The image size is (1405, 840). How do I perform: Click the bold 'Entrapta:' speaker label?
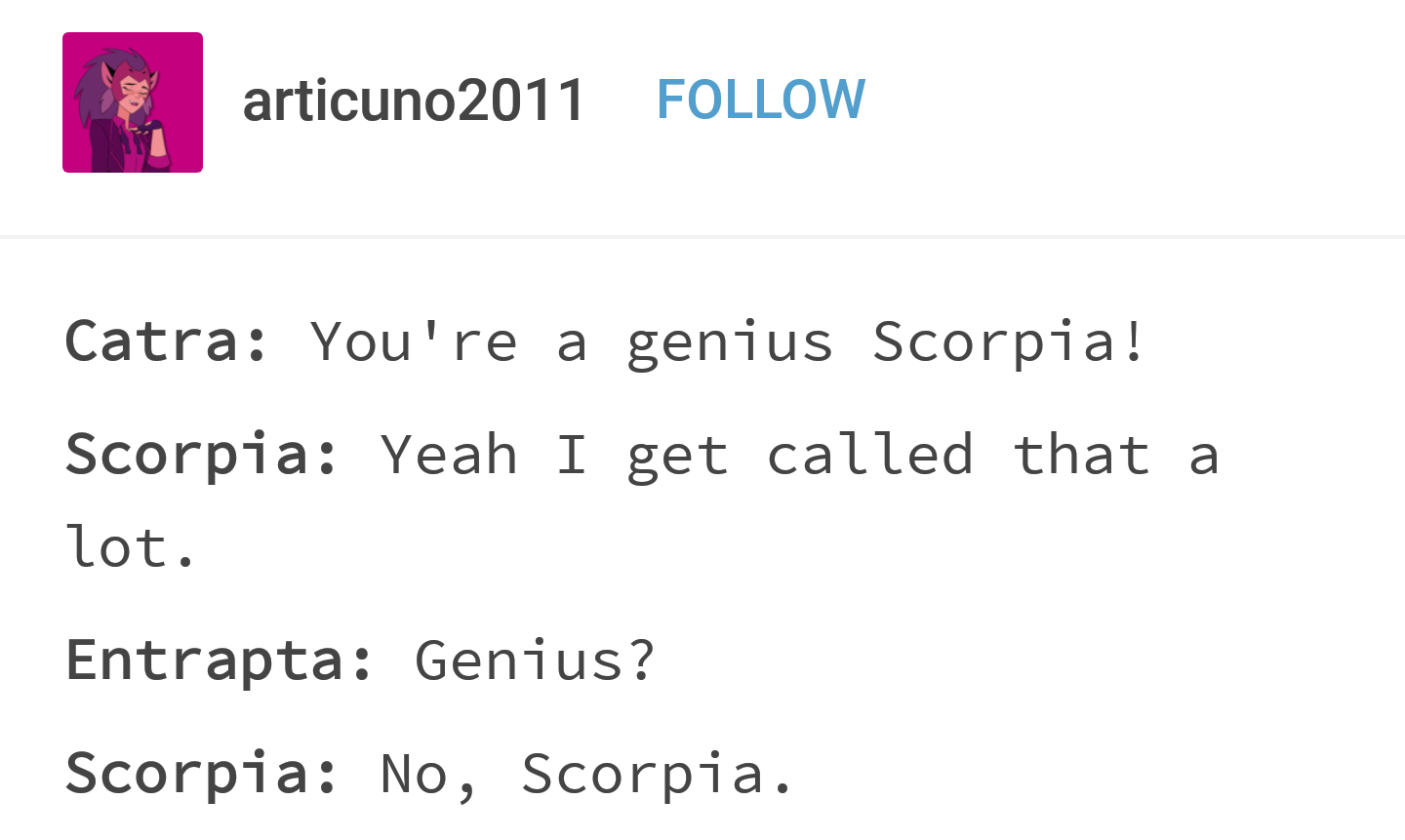220,661
